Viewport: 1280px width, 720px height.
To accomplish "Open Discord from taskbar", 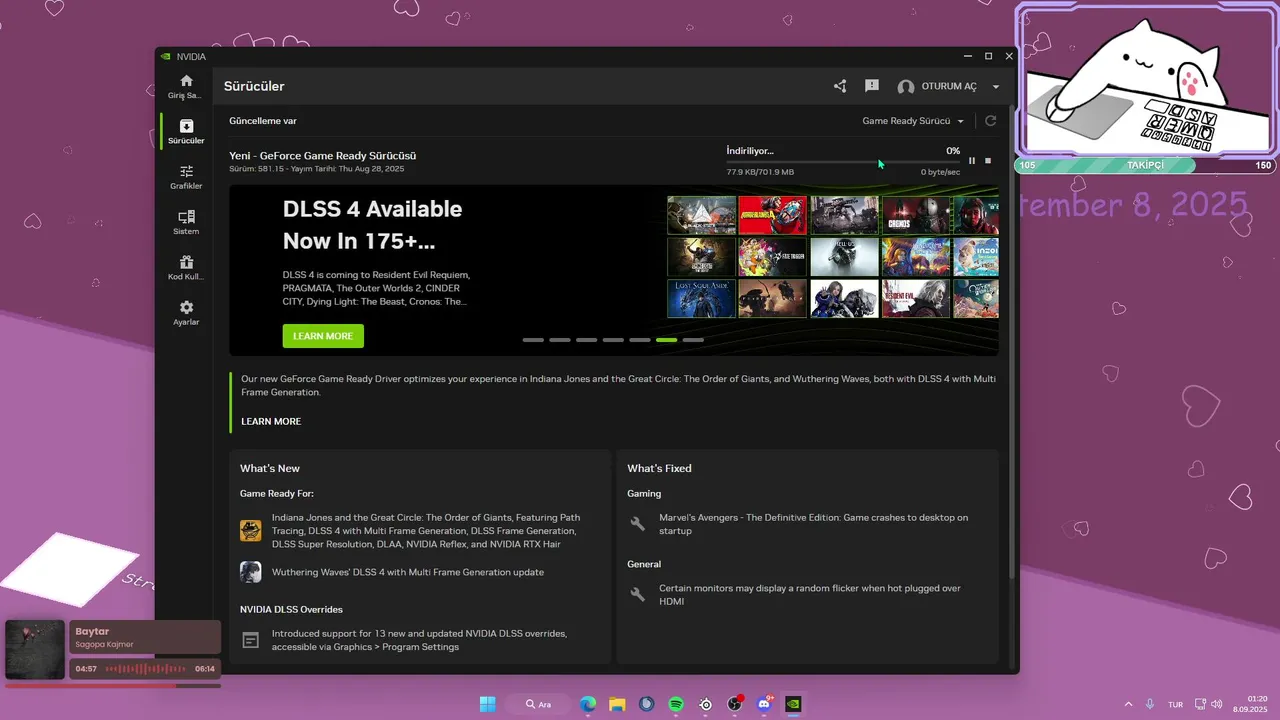I will (x=764, y=704).
